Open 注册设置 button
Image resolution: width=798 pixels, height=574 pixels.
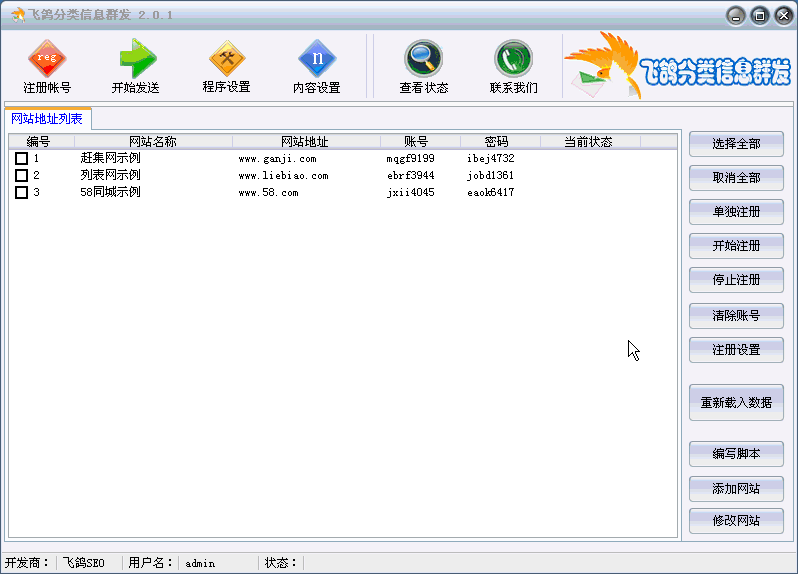(736, 350)
